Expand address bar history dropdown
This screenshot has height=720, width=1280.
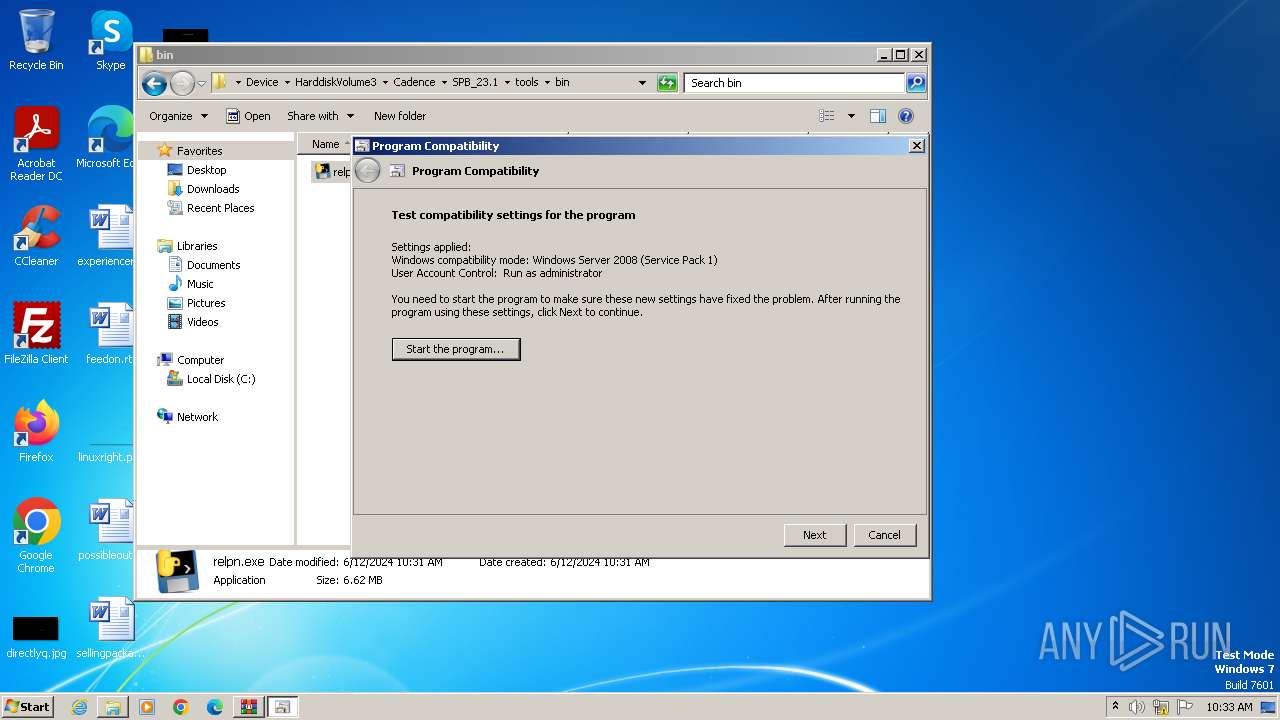[642, 83]
